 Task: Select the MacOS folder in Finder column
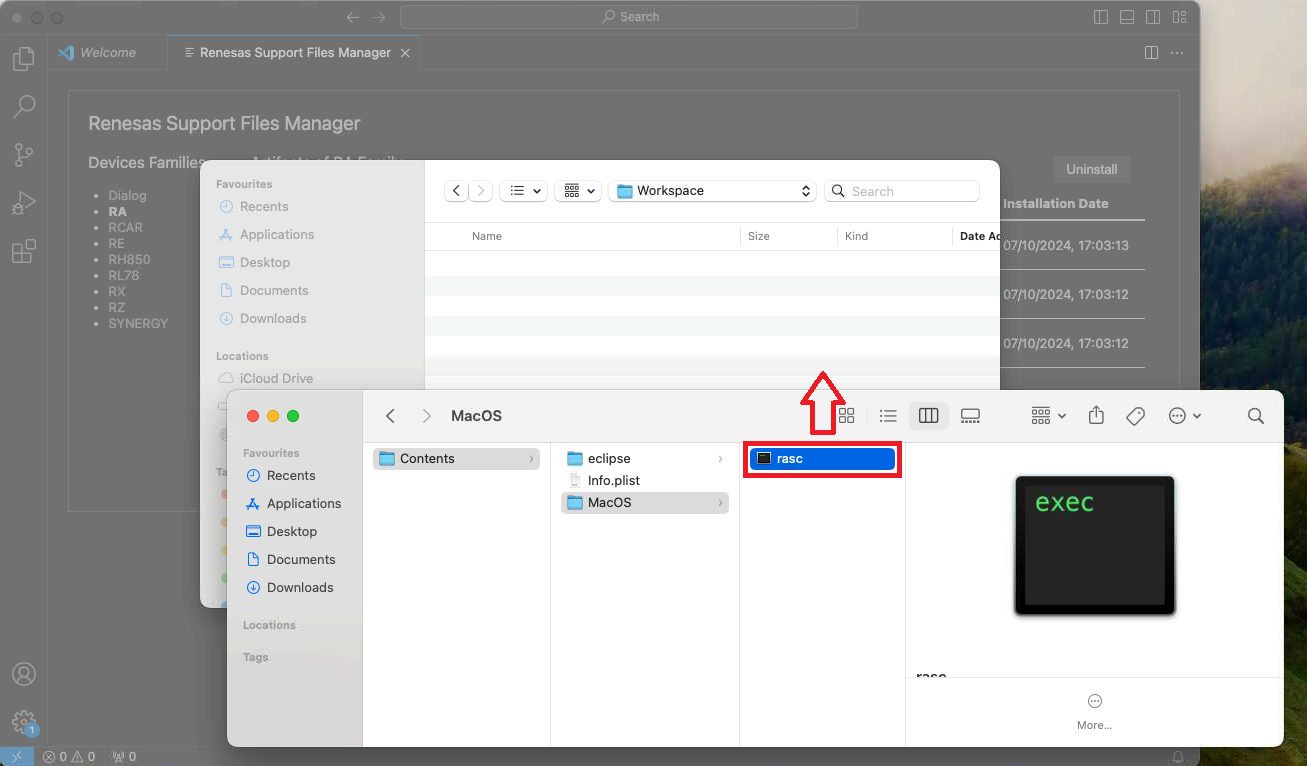[x=645, y=503]
